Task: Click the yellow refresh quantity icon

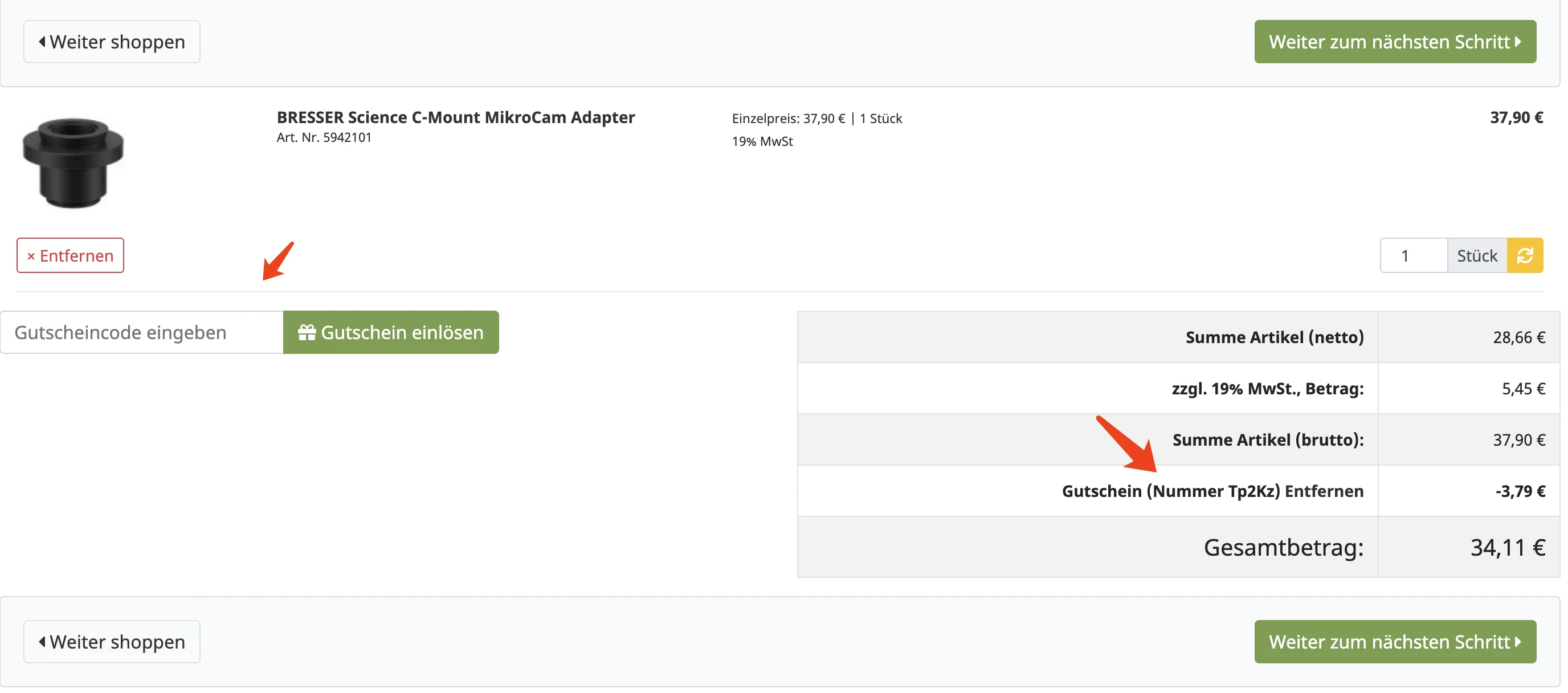Action: point(1525,255)
